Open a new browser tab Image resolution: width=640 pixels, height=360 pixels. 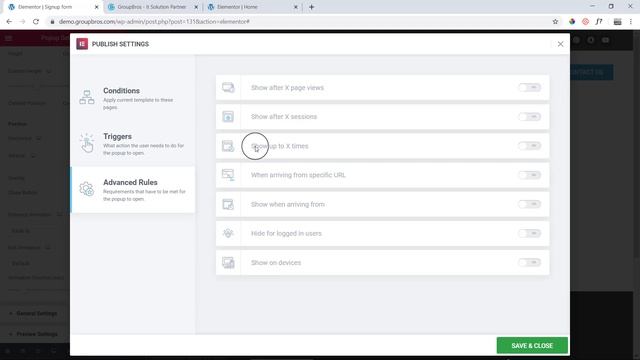coord(311,7)
